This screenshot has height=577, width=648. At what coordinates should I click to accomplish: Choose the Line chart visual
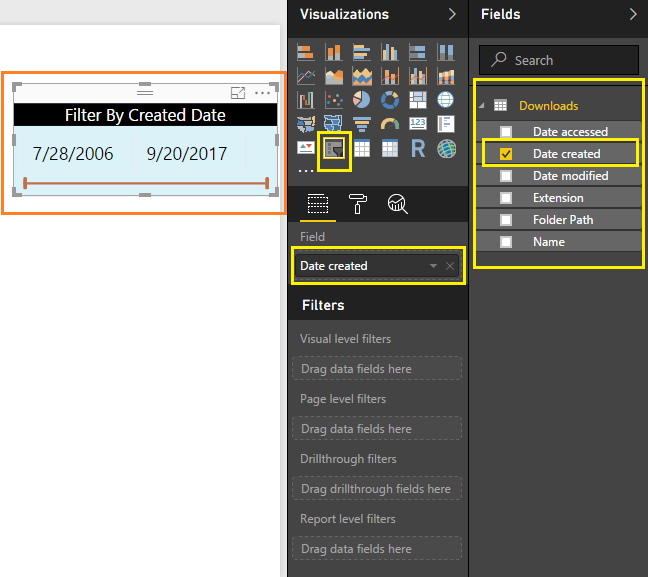click(306, 76)
